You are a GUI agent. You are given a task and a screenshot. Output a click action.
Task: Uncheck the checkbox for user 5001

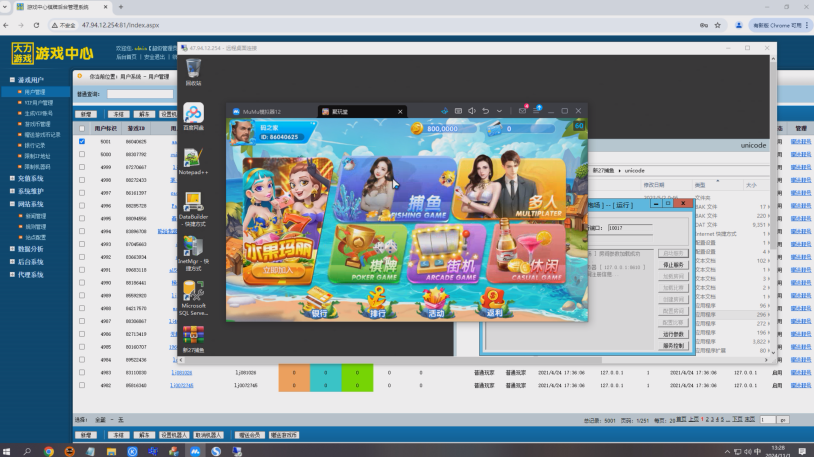tap(82, 142)
